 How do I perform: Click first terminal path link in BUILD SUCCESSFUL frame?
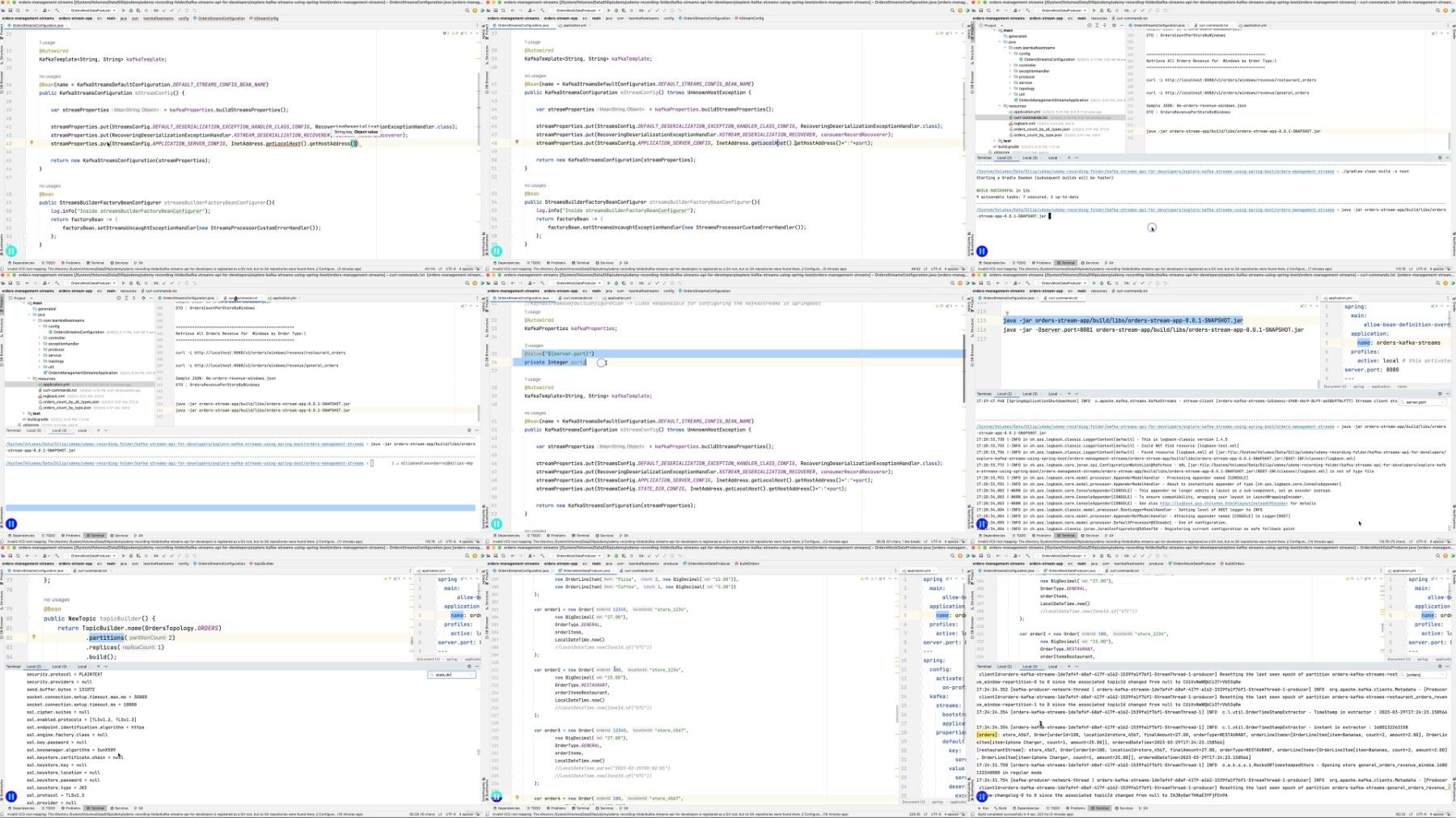[1155, 172]
